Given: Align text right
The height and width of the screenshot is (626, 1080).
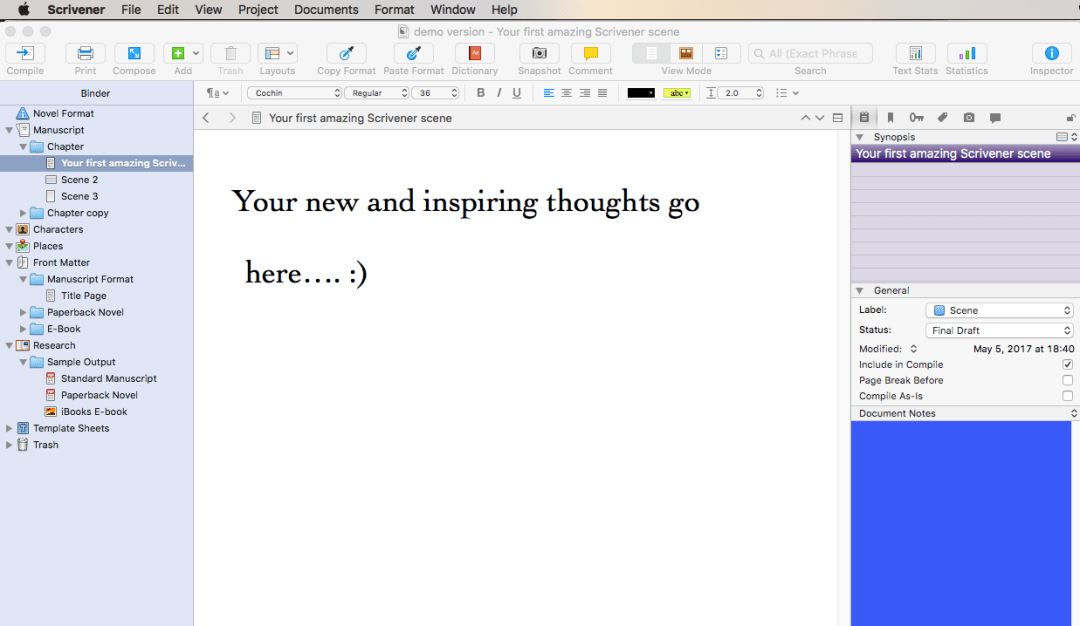Looking at the screenshot, I should 585,93.
